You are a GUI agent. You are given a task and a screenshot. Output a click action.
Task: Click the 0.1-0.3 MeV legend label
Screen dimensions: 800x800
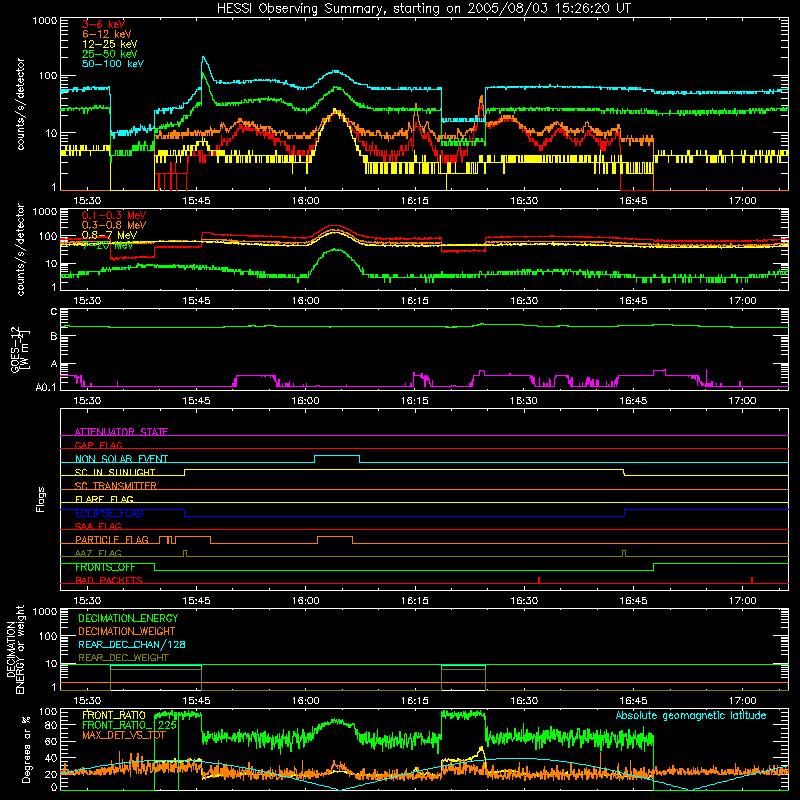[114, 215]
